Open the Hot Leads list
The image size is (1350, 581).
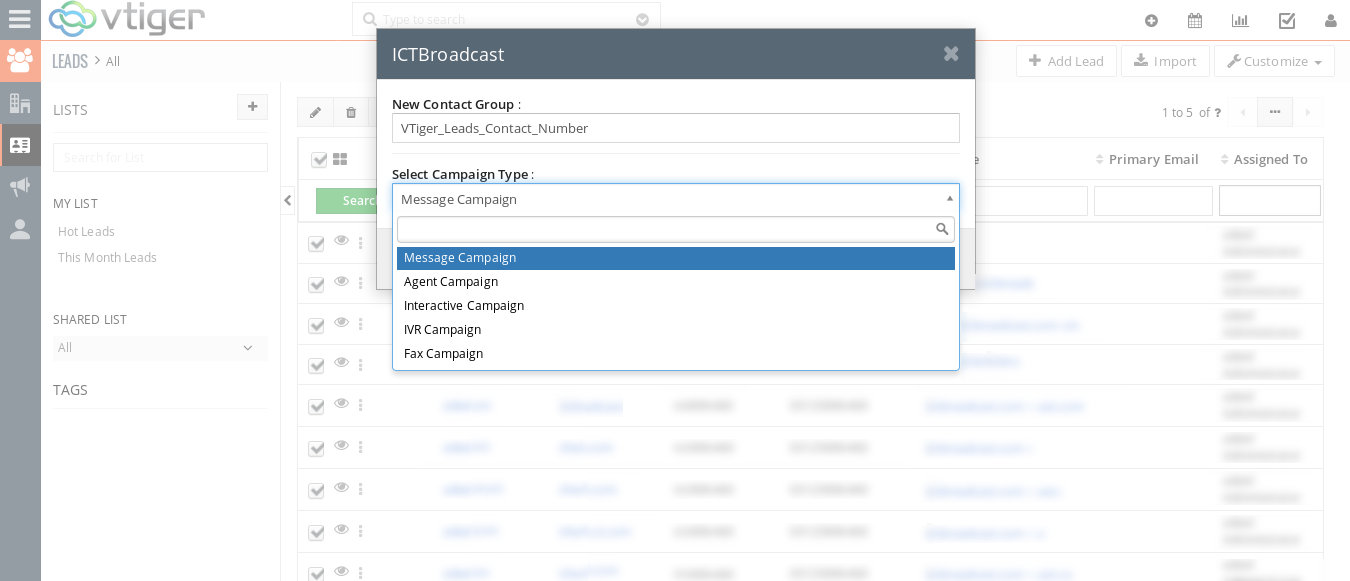tap(86, 231)
